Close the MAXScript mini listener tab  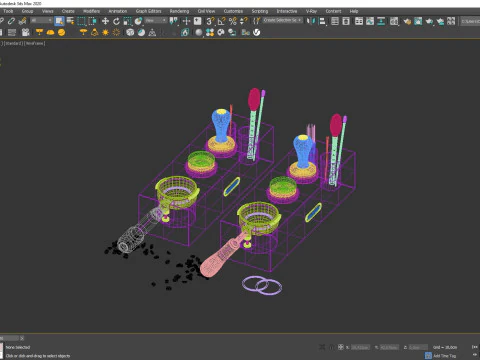22,338
